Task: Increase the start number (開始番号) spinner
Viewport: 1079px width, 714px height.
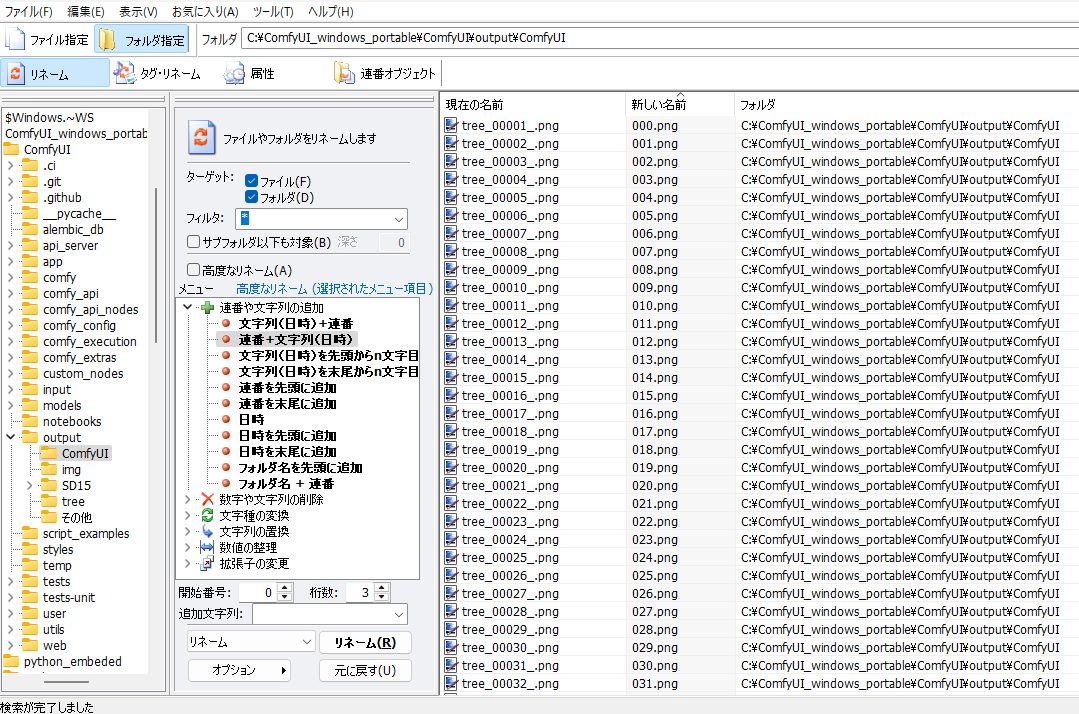Action: point(286,589)
